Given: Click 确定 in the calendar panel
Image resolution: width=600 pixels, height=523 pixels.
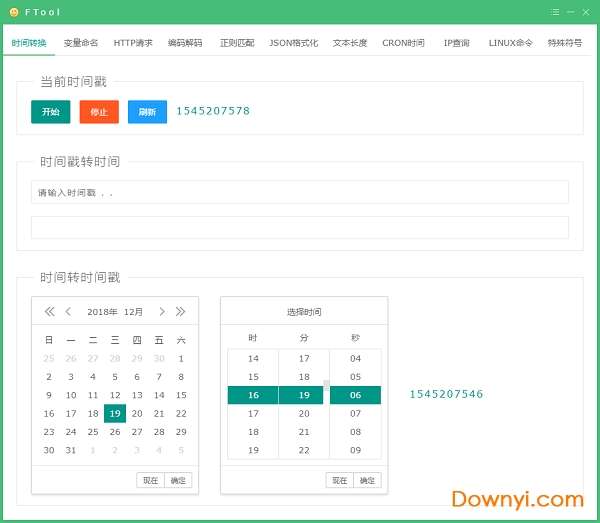Looking at the screenshot, I should coord(178,480).
